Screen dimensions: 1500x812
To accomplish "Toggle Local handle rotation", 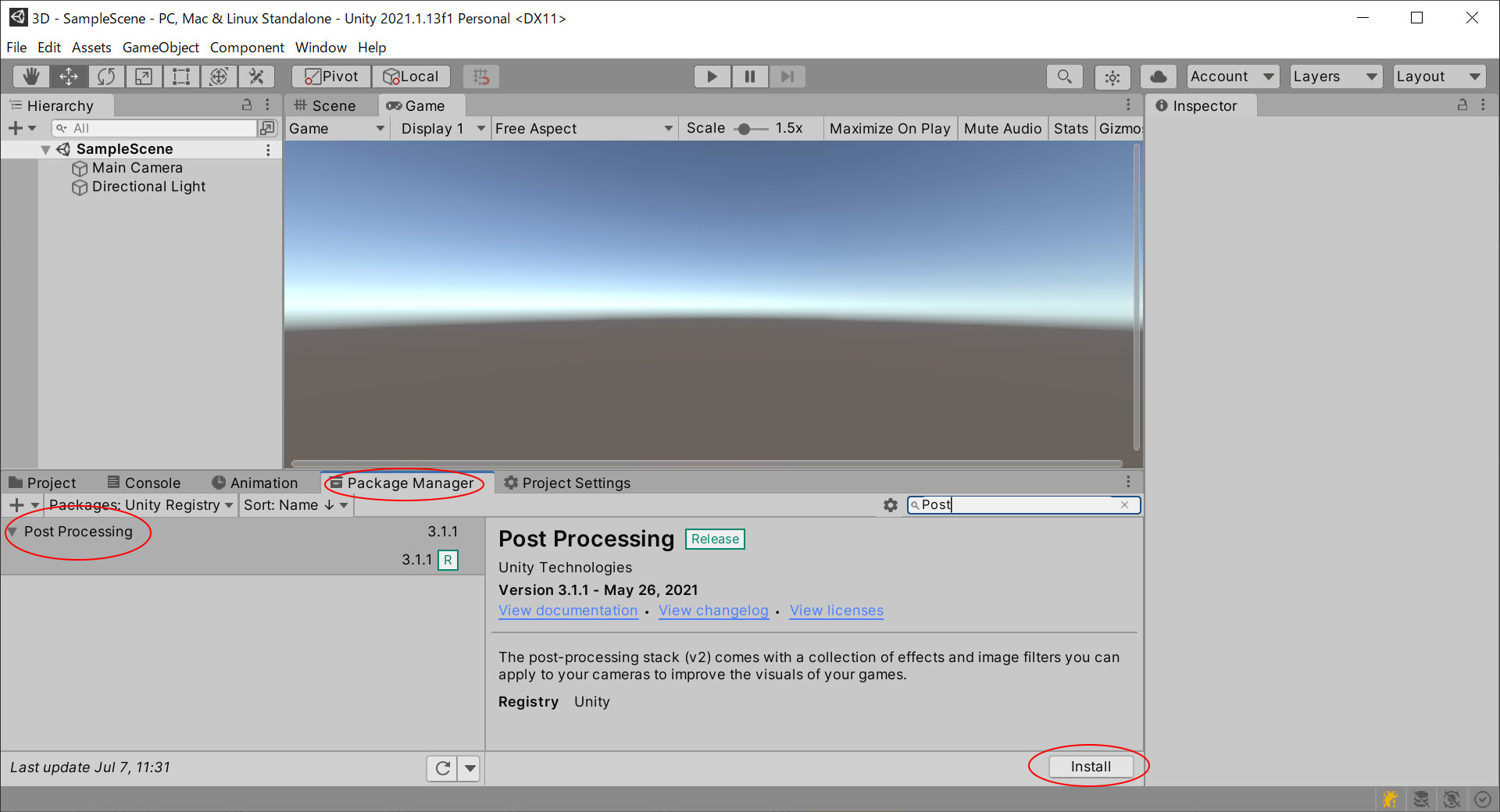I will 411,77.
